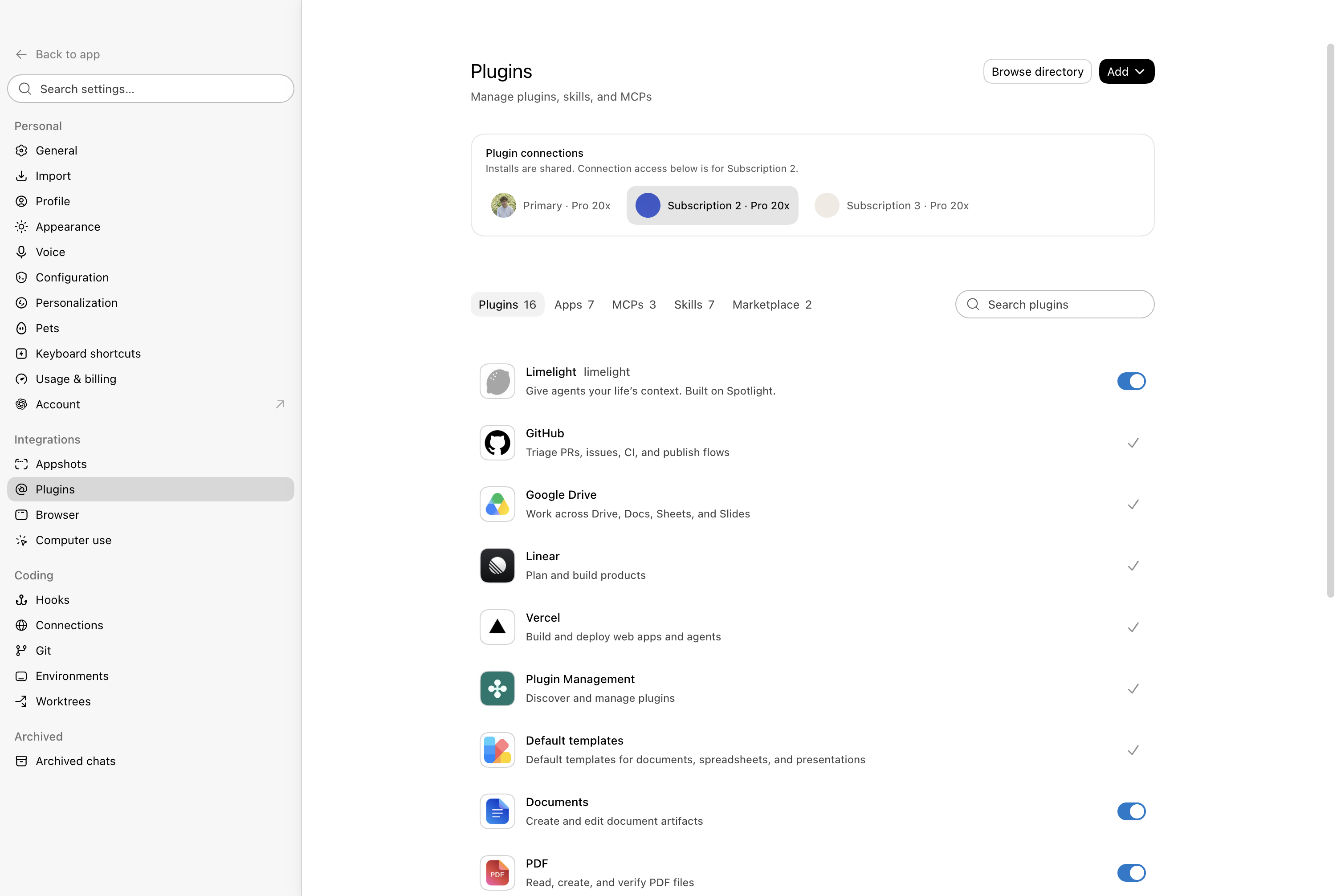Click the Default templates icon
This screenshot has width=1337, height=896.
tap(497, 750)
